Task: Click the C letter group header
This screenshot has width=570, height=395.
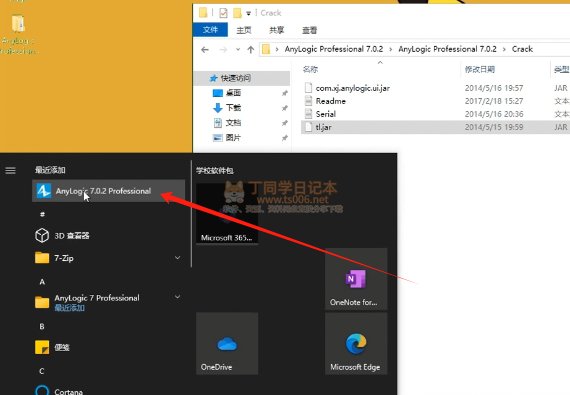Action: 42,371
